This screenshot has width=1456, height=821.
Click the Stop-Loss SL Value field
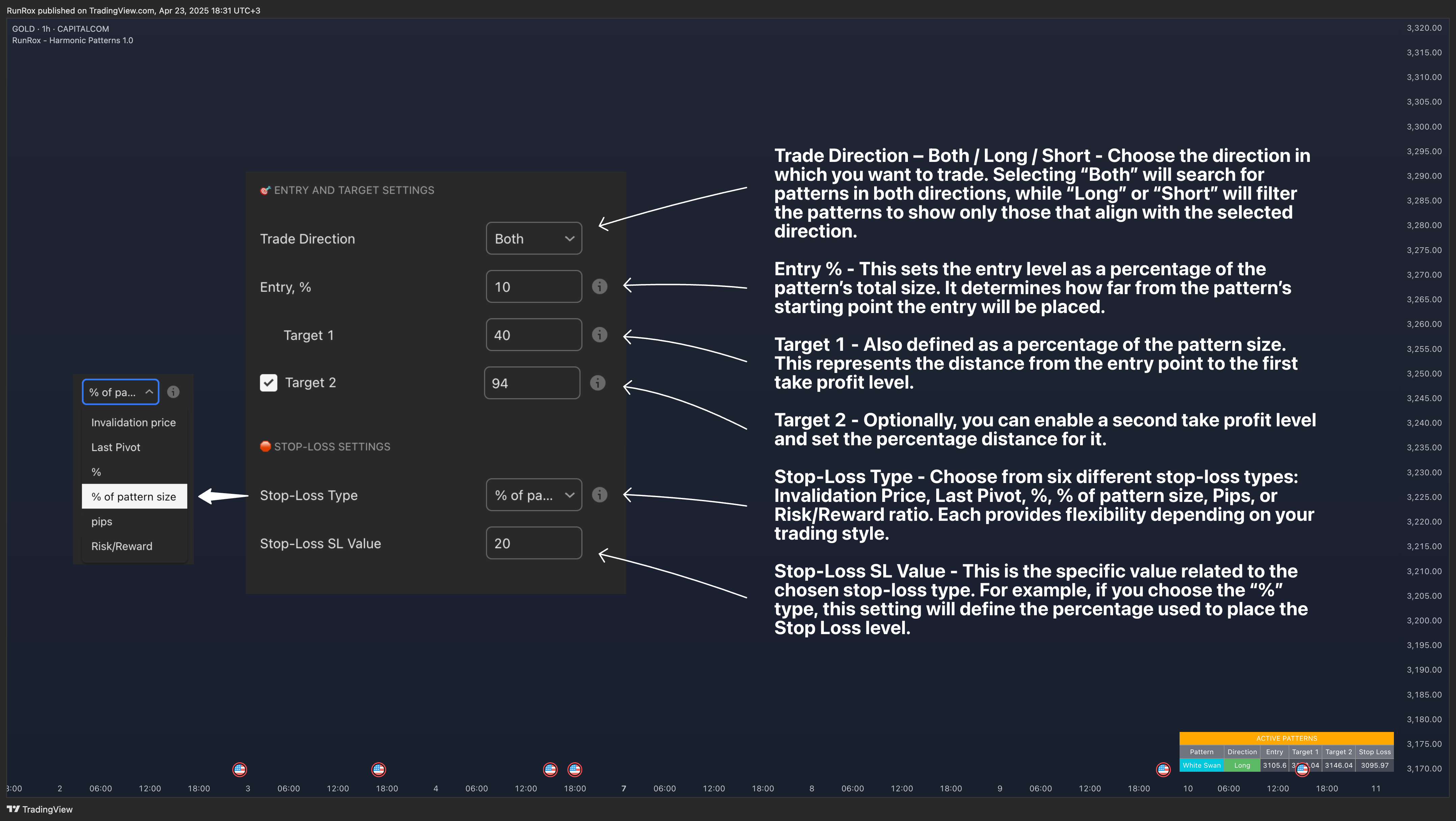coord(534,543)
